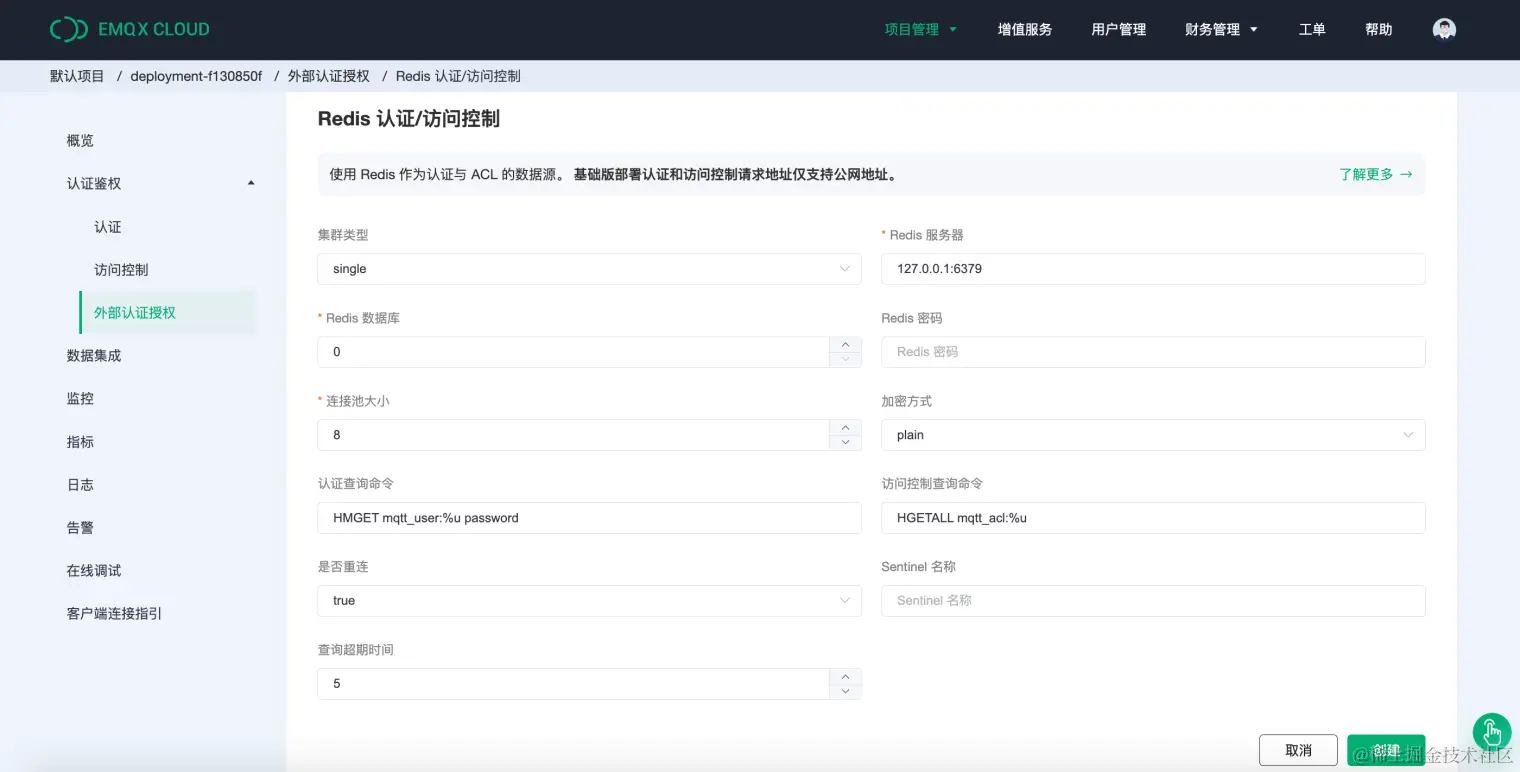
Task: Click the EMQX CLOUD logo
Action: pos(129,29)
